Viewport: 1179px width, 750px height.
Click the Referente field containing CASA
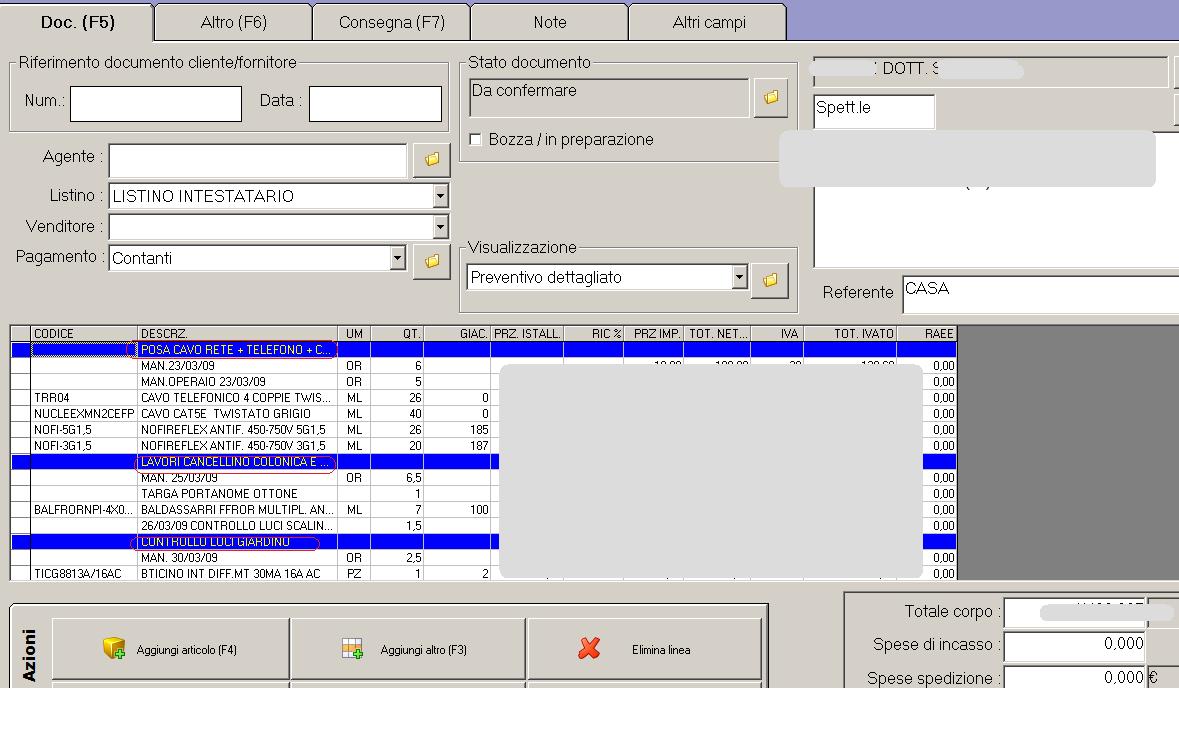1041,294
